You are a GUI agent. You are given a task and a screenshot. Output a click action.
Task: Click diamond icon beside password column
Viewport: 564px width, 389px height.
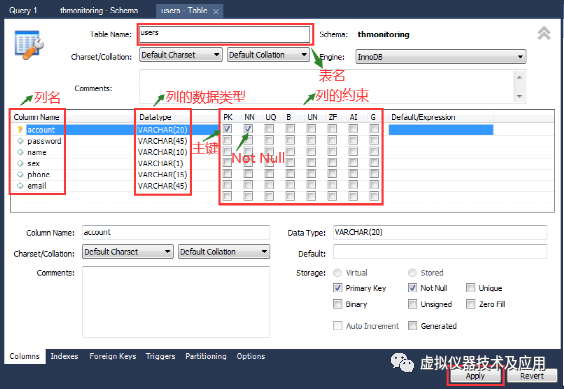click(x=20, y=141)
